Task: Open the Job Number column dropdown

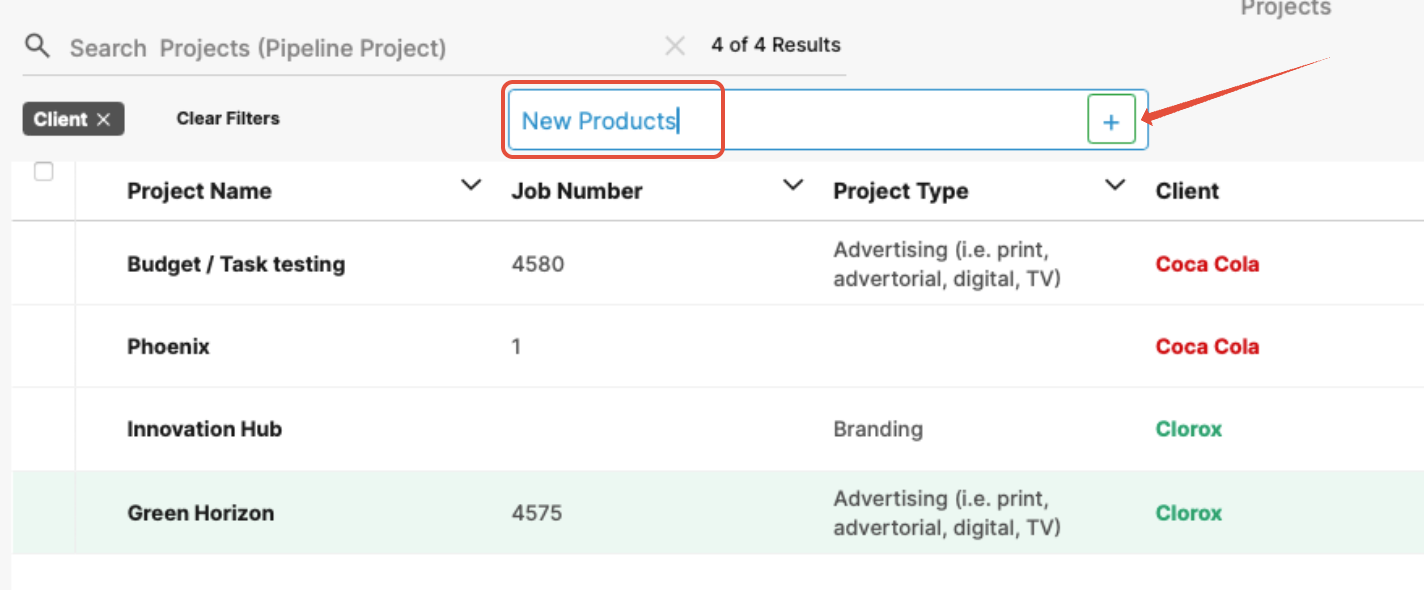Action: click(793, 185)
